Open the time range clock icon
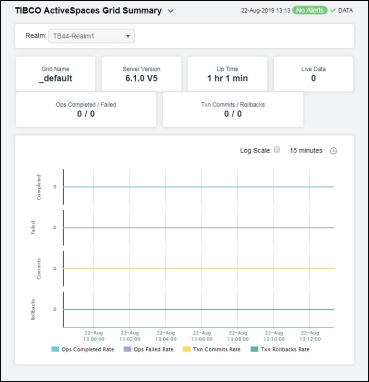 tap(333, 151)
